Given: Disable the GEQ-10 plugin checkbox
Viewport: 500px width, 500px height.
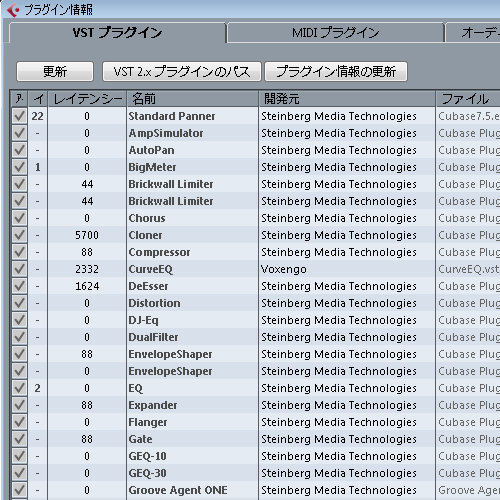Looking at the screenshot, I should click(19, 456).
